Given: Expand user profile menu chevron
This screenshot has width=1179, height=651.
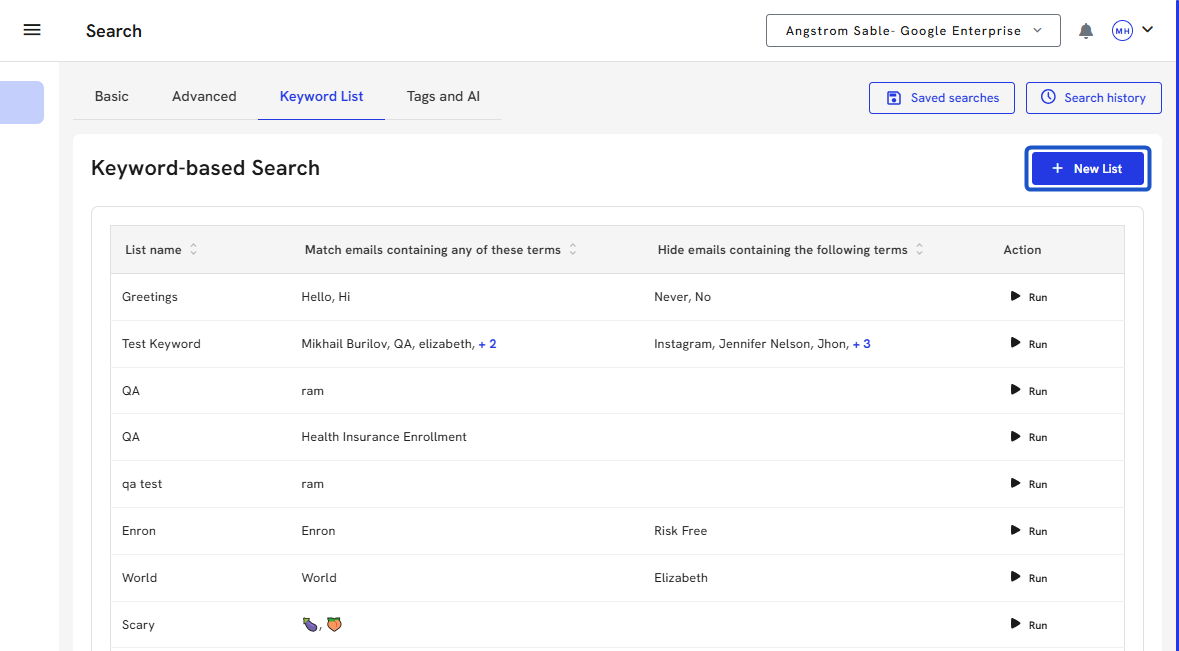Looking at the screenshot, I should [1147, 30].
